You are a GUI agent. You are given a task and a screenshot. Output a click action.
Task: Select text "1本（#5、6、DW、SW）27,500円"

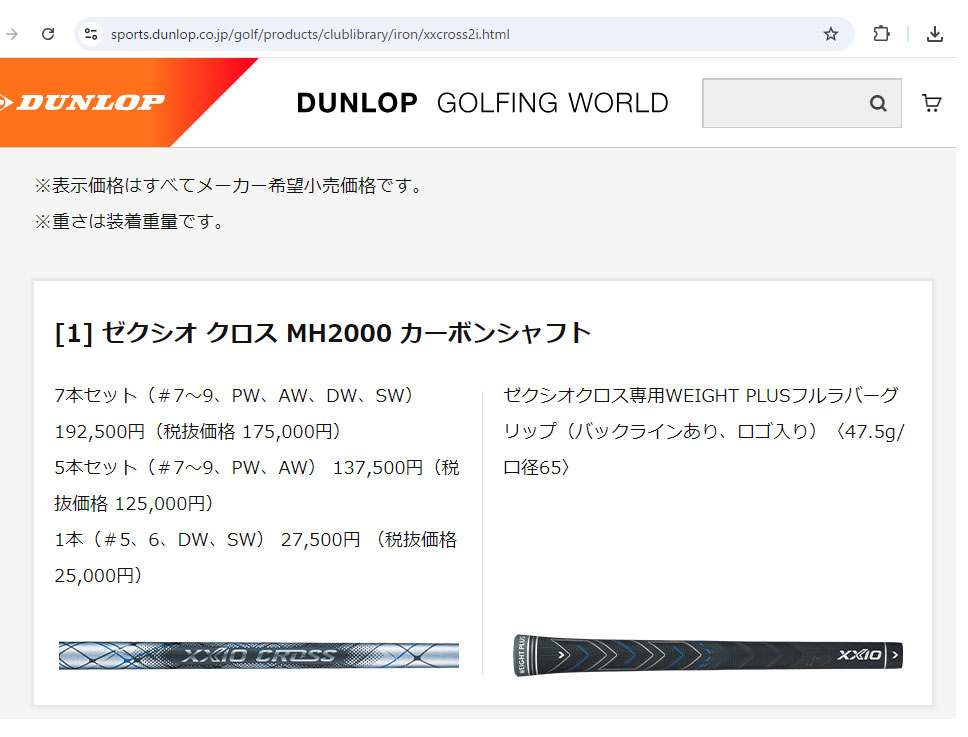[x=207, y=539]
